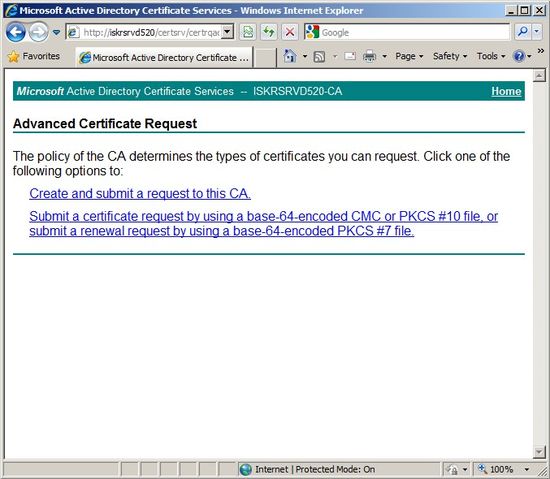Screen dimensions: 550x479
Task: Expand the Print dropdown arrow
Action: coord(384,56)
